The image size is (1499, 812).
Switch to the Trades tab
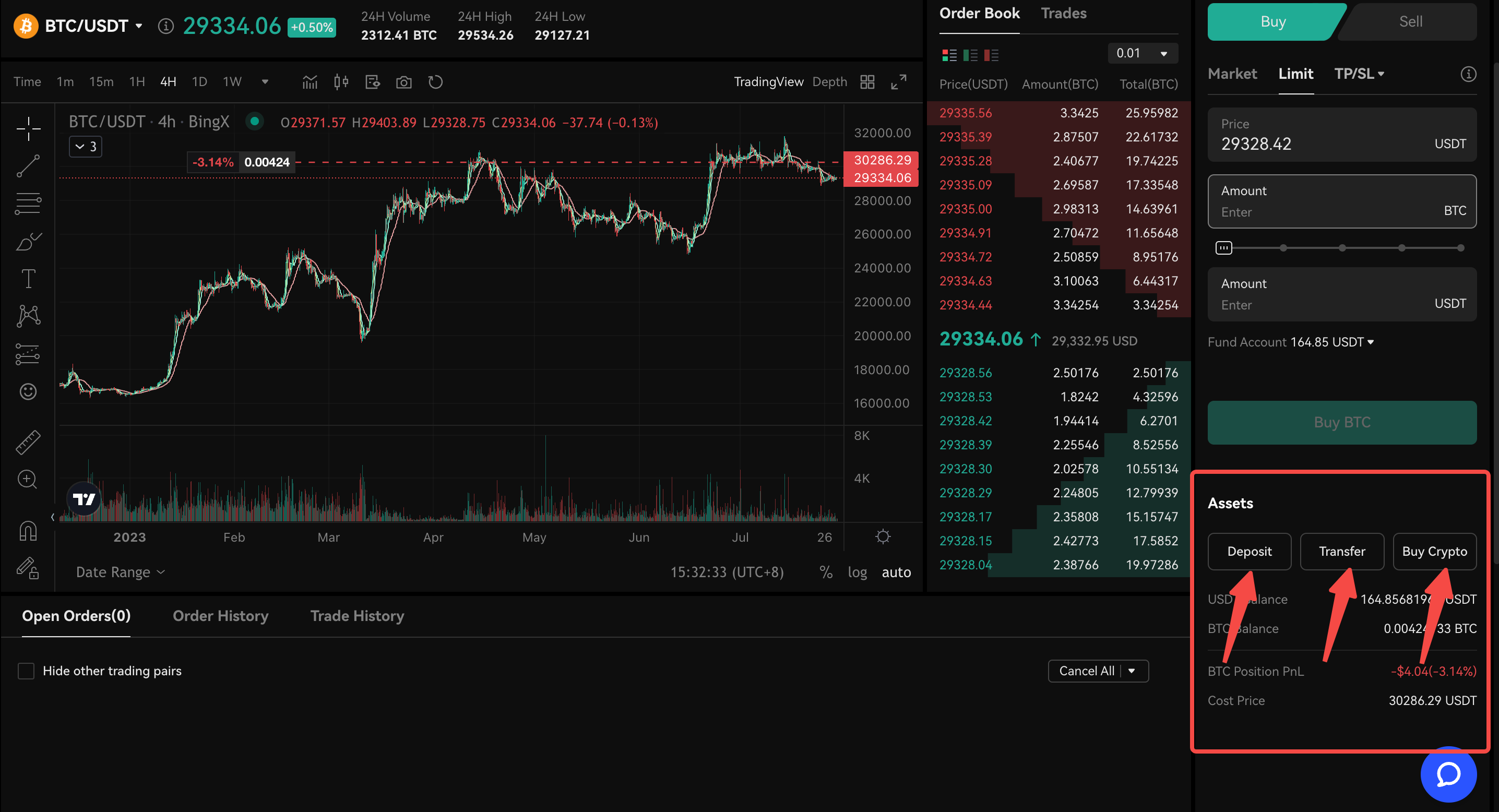pos(1063,14)
